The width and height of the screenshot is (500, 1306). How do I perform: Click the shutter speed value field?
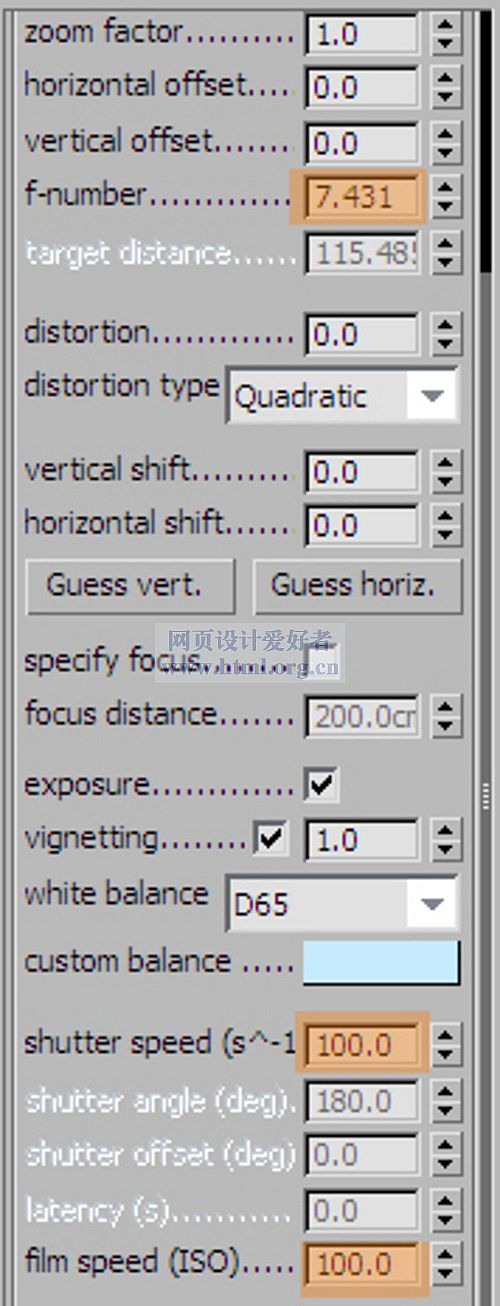[363, 1045]
